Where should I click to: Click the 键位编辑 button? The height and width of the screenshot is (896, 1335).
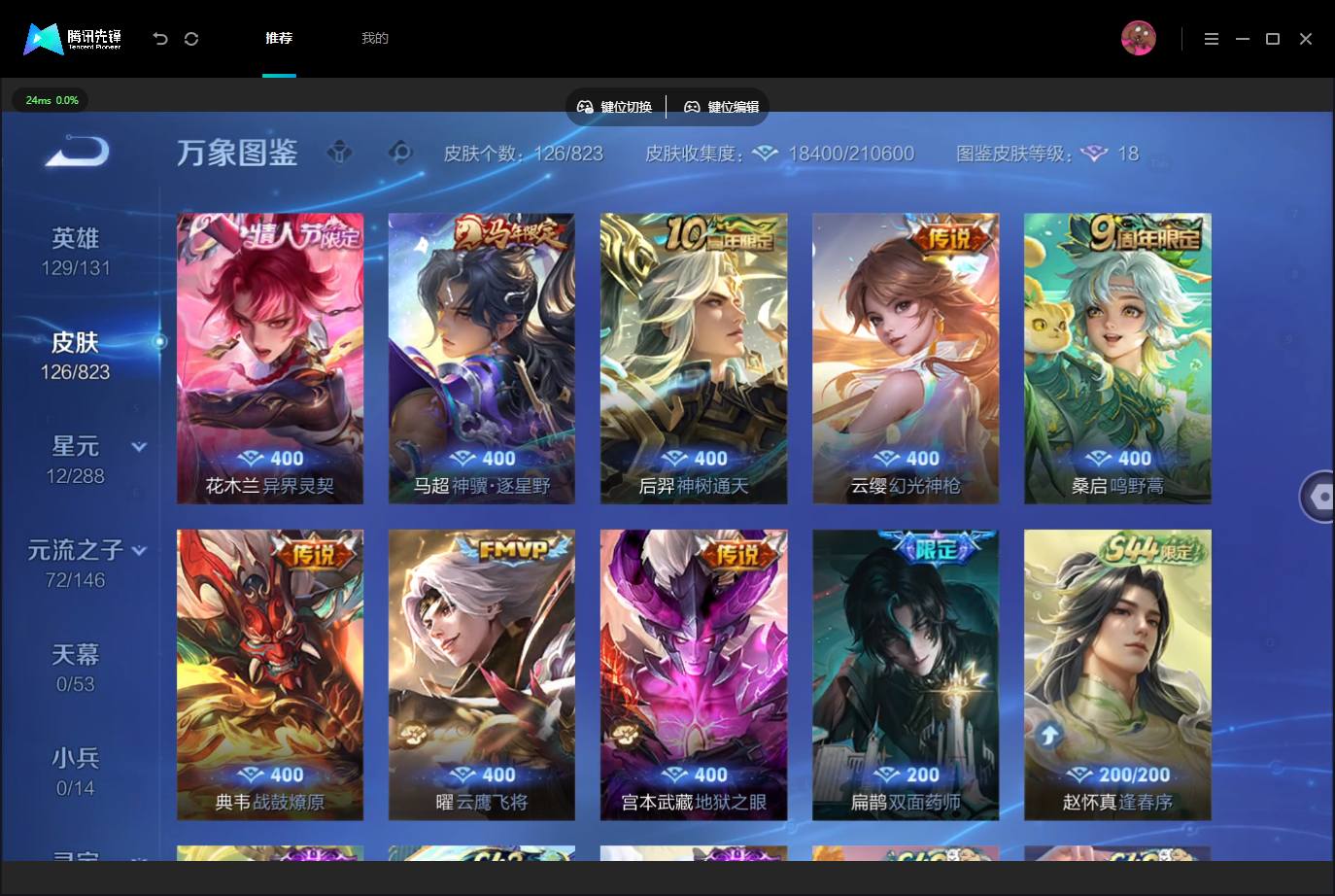[x=722, y=107]
